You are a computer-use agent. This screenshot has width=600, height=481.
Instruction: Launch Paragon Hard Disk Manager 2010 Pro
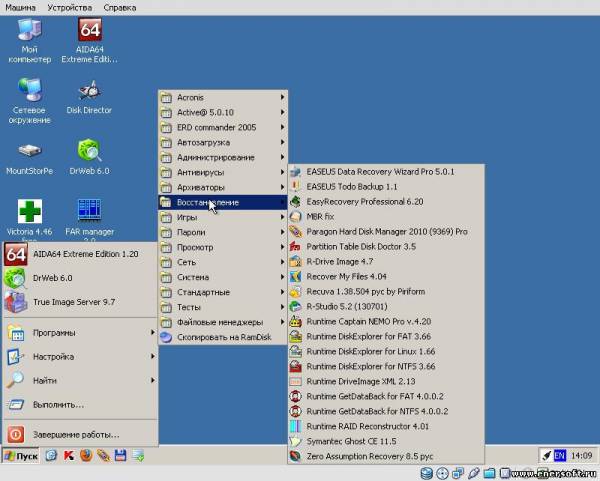coord(386,232)
